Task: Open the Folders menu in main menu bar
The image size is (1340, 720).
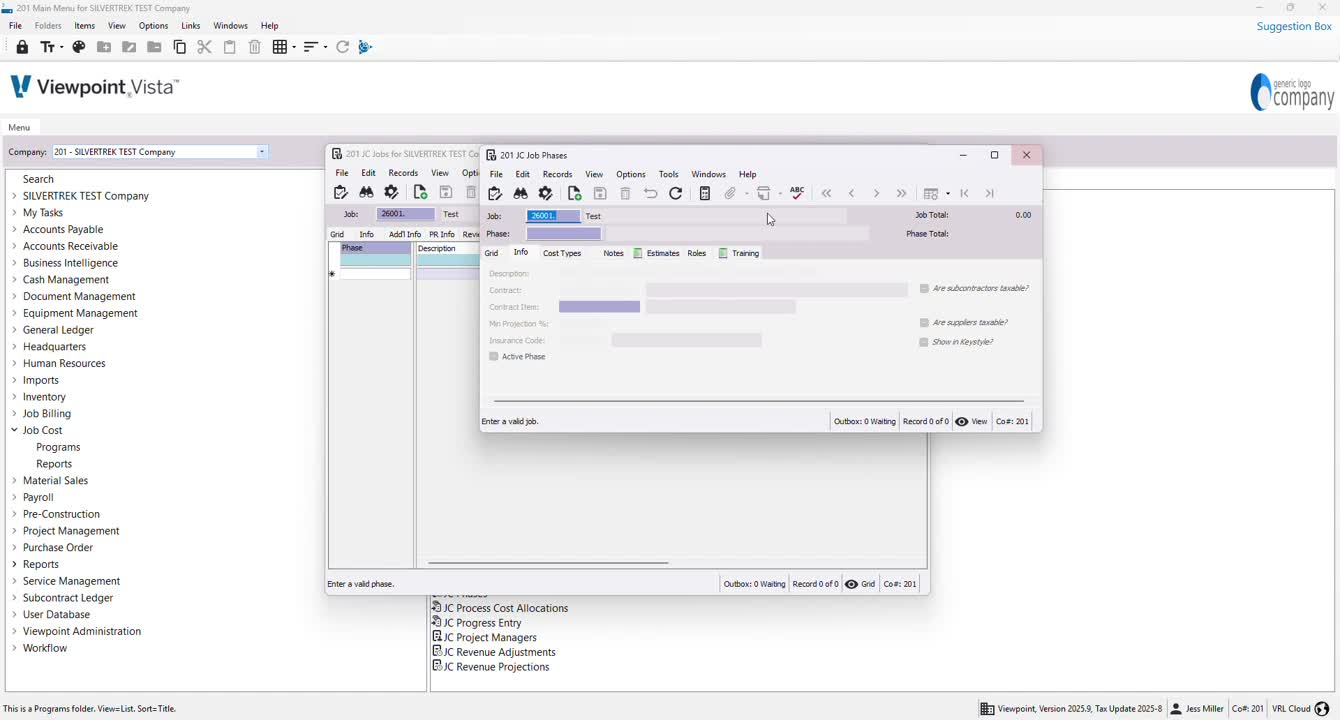Action: 48,26
